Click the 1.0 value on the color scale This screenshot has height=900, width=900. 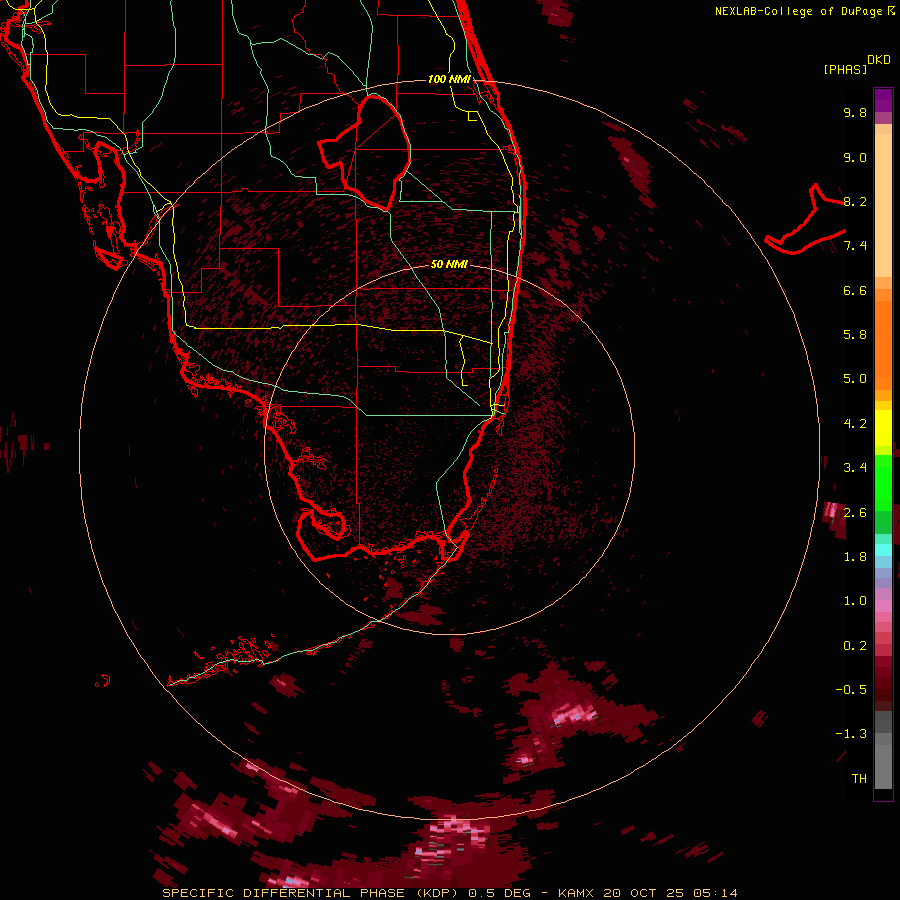coord(855,601)
